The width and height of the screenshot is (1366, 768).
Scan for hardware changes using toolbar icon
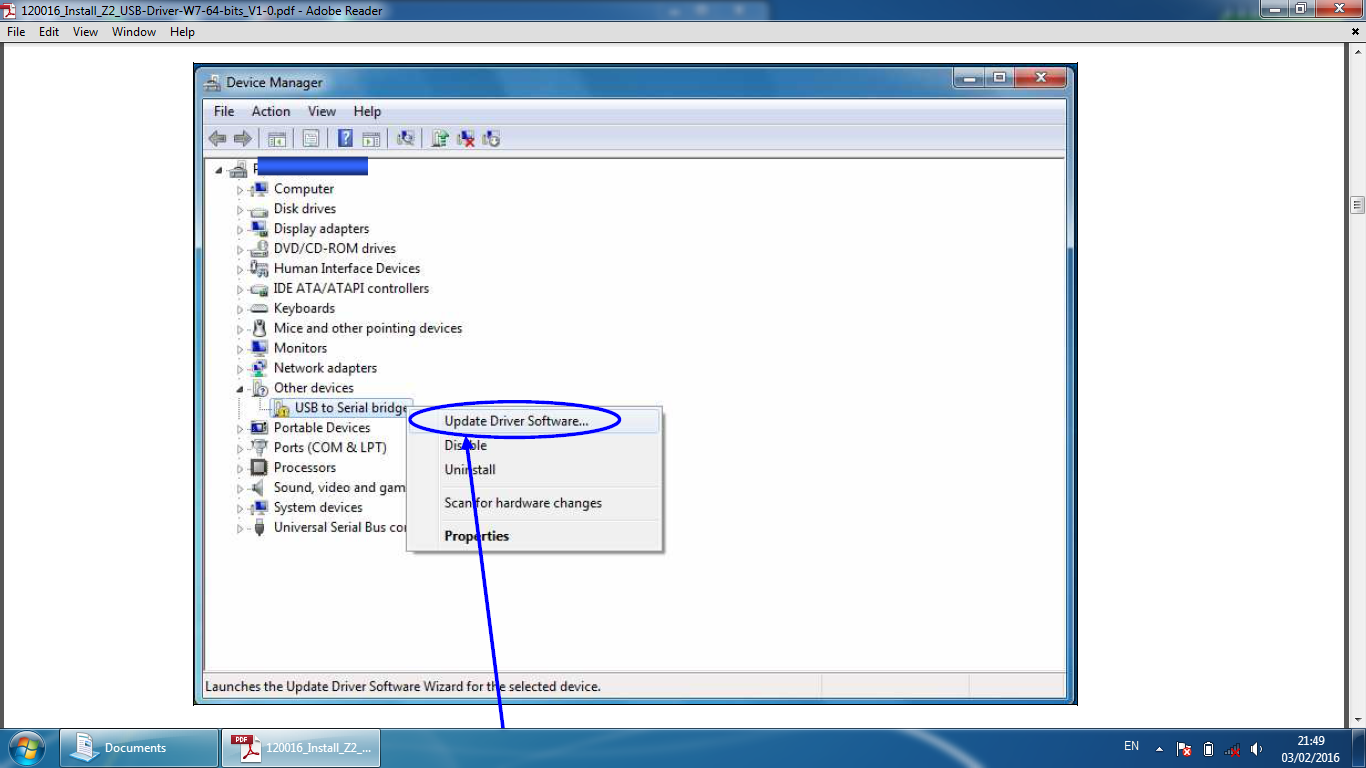(406, 138)
